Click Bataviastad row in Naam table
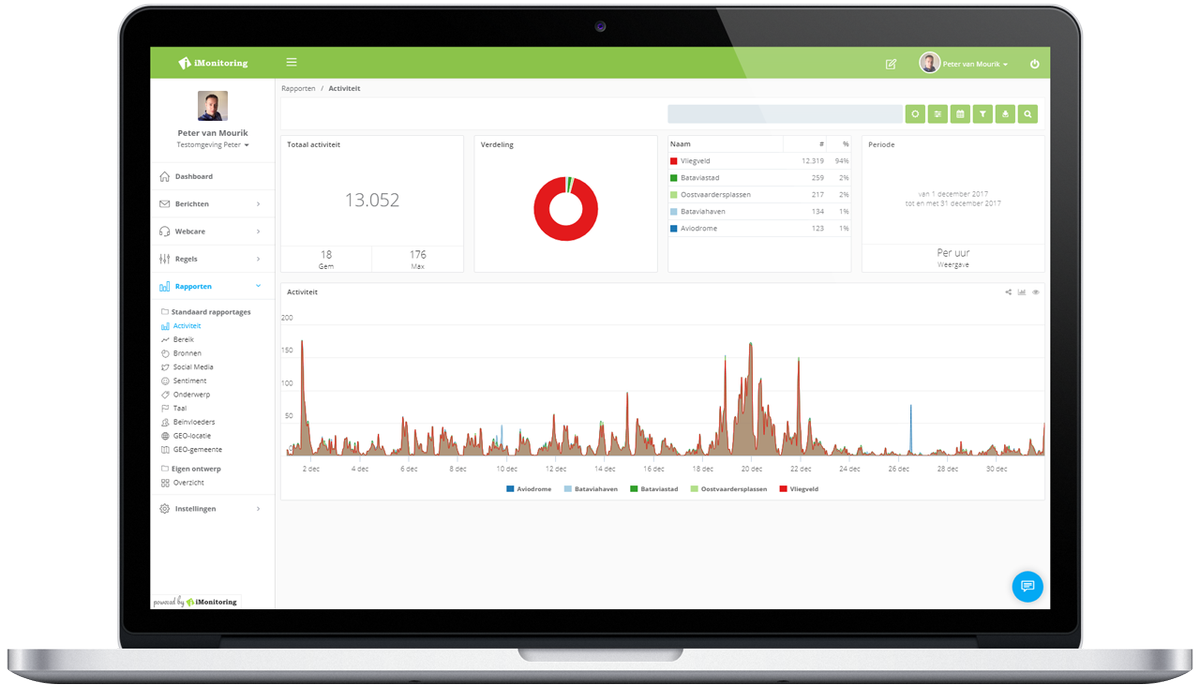This screenshot has height=687, width=1200. (759, 178)
